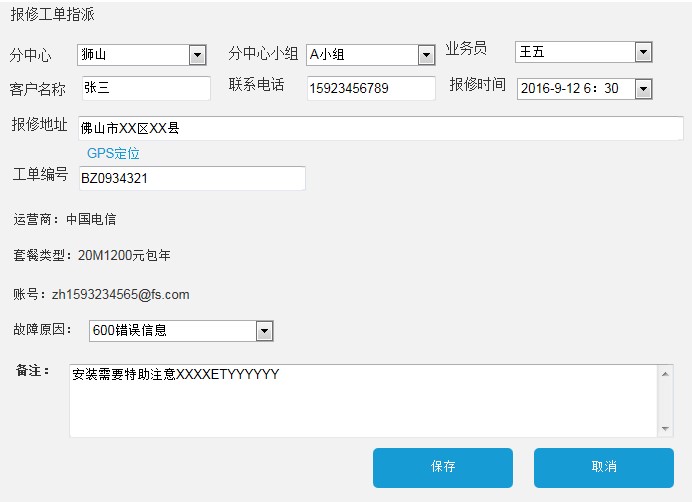The height and width of the screenshot is (502, 692).
Task: Click the 报修地址 field with 佛山市XX区XX县
Action: 381,128
